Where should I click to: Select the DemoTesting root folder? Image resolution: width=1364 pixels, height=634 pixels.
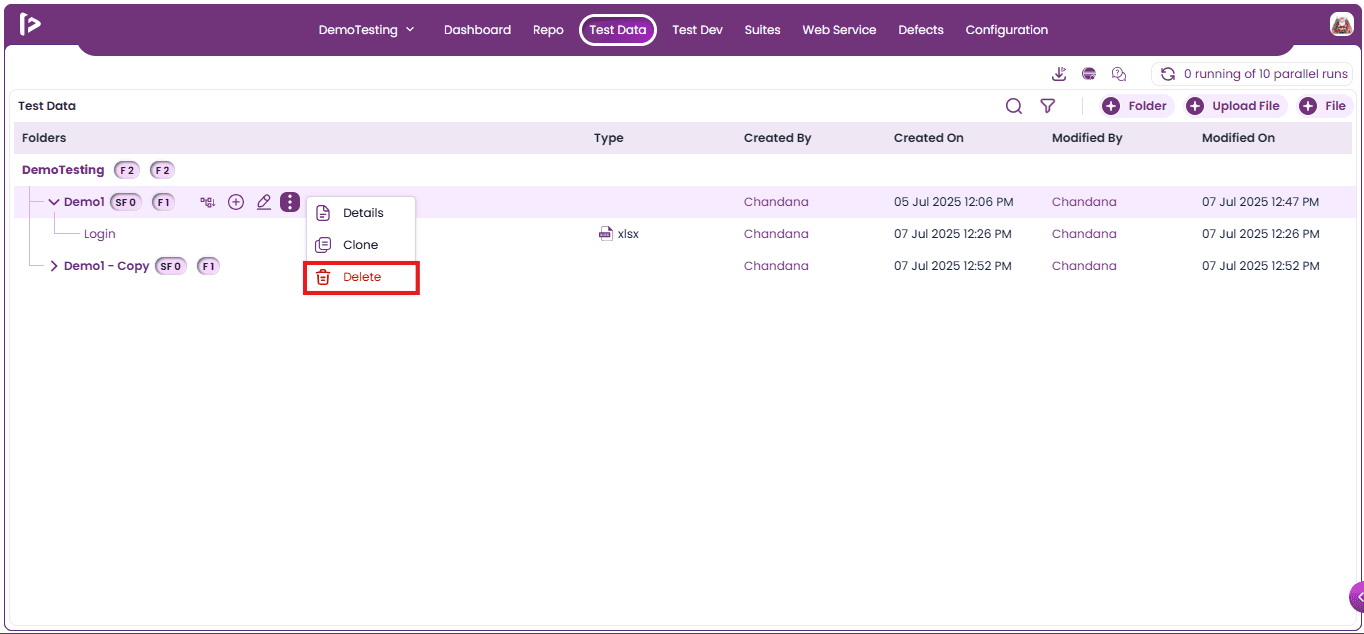[x=63, y=170]
